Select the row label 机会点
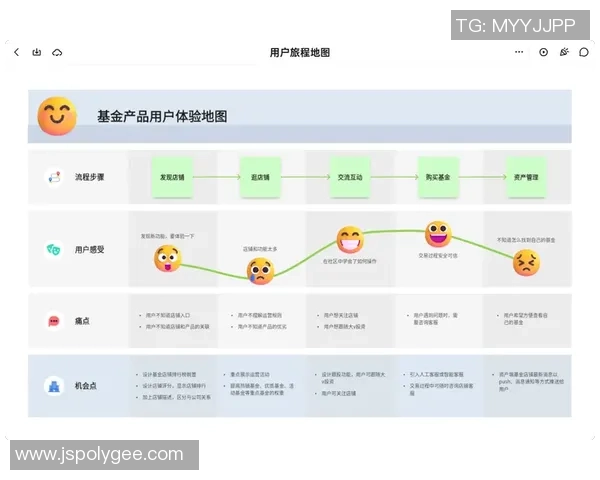600x480 pixels. click(86, 386)
